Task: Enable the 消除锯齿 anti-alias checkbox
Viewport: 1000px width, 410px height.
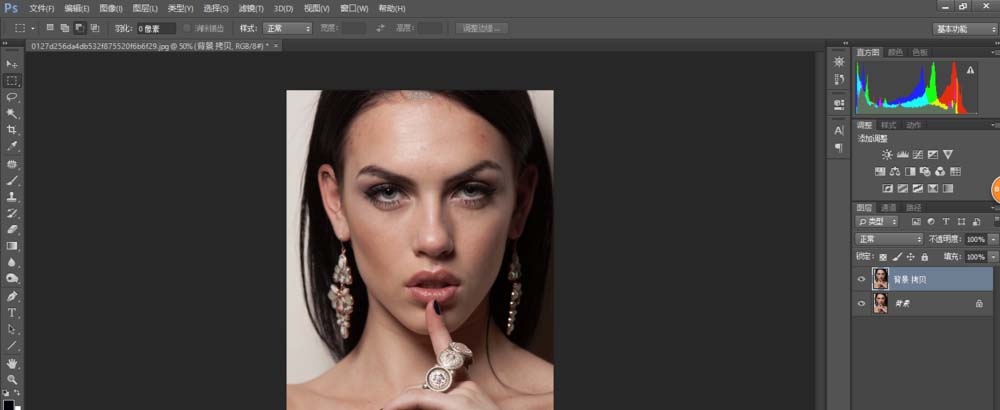Action: (187, 28)
